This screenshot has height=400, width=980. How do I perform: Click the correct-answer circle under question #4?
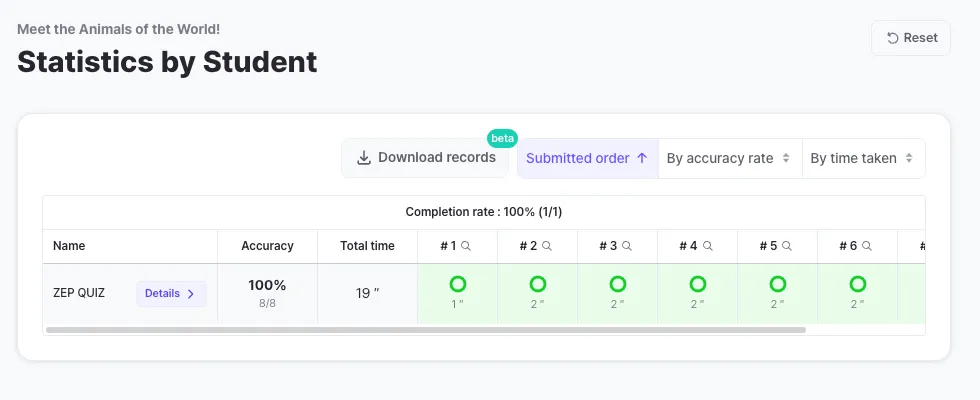(x=698, y=284)
